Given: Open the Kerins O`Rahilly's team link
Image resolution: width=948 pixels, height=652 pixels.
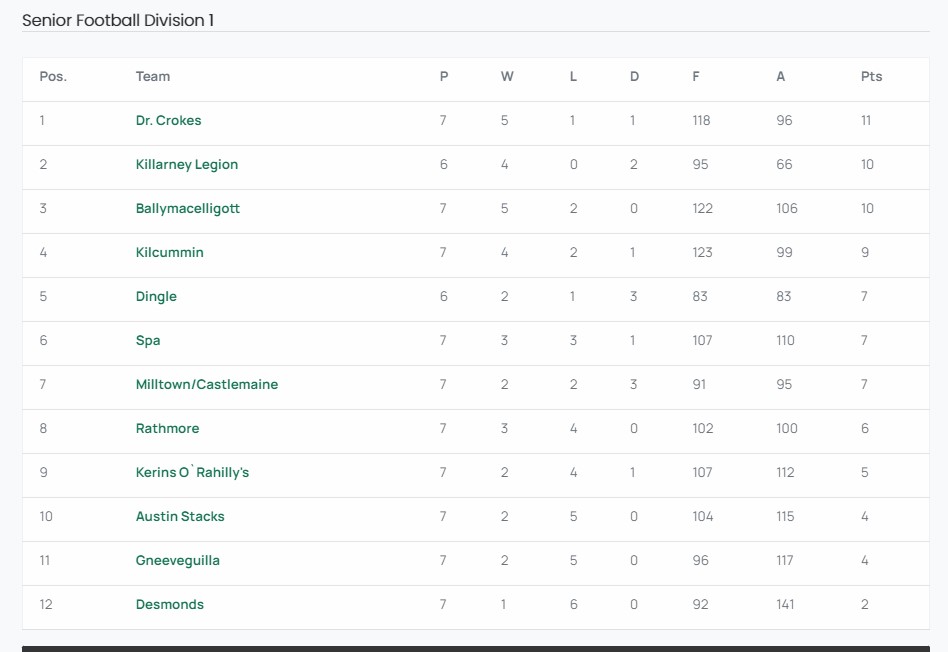Looking at the screenshot, I should 192,472.
